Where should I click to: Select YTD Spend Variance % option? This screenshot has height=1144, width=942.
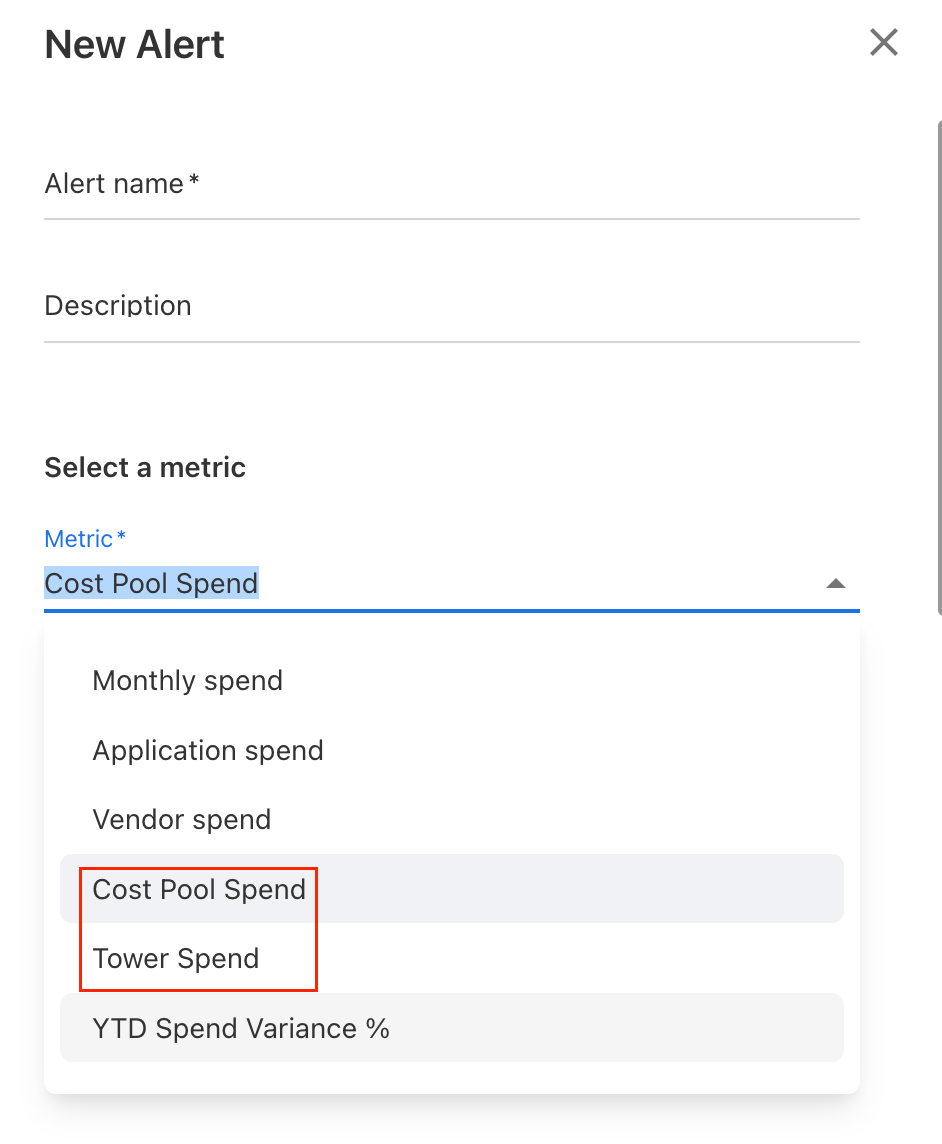point(240,1027)
